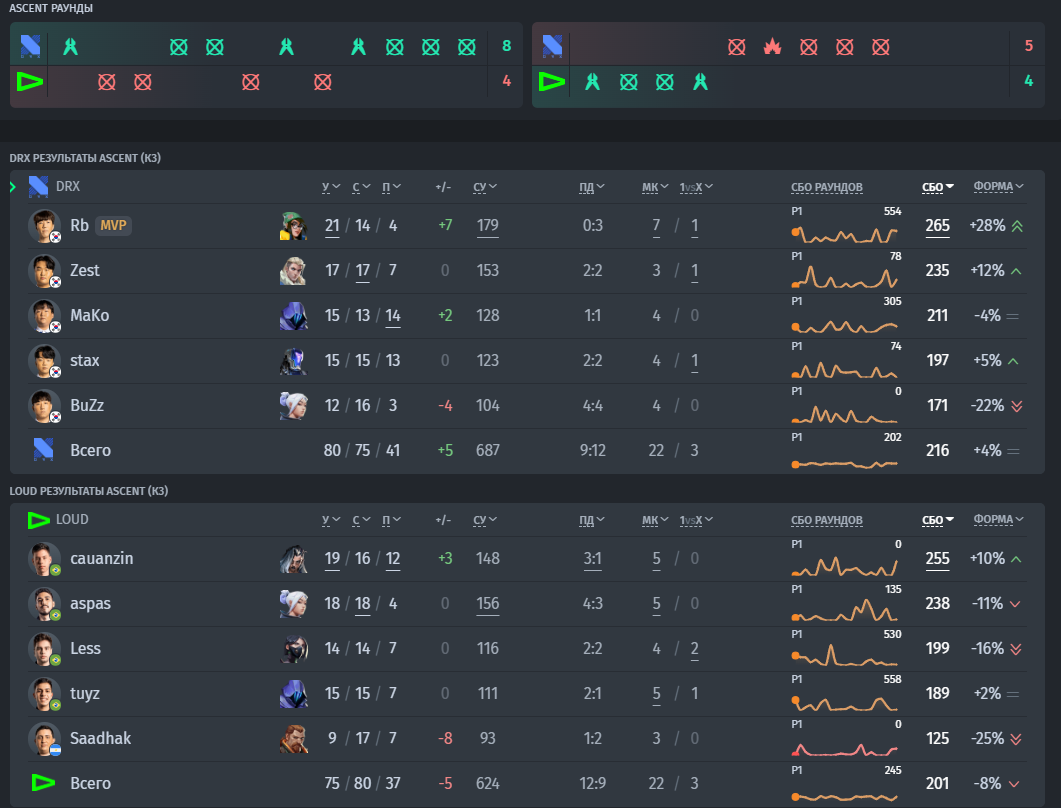Screen dimensions: 1061x808
Task: Select Zest's agent portrait icon
Action: point(294,271)
